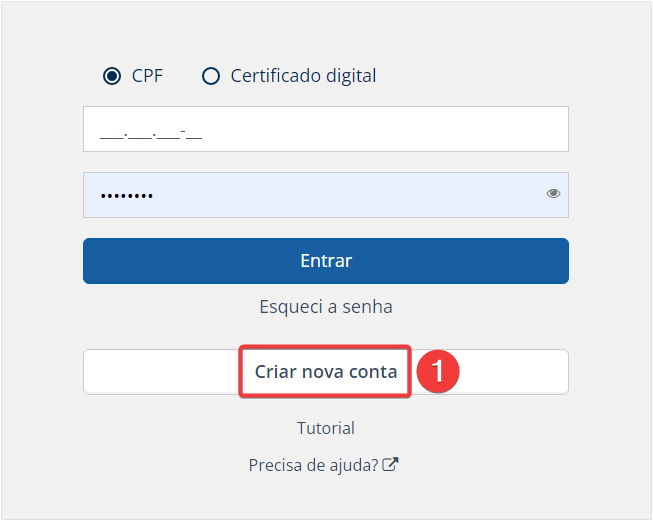Open the "Precisa de ajuda?" link text

[313, 465]
